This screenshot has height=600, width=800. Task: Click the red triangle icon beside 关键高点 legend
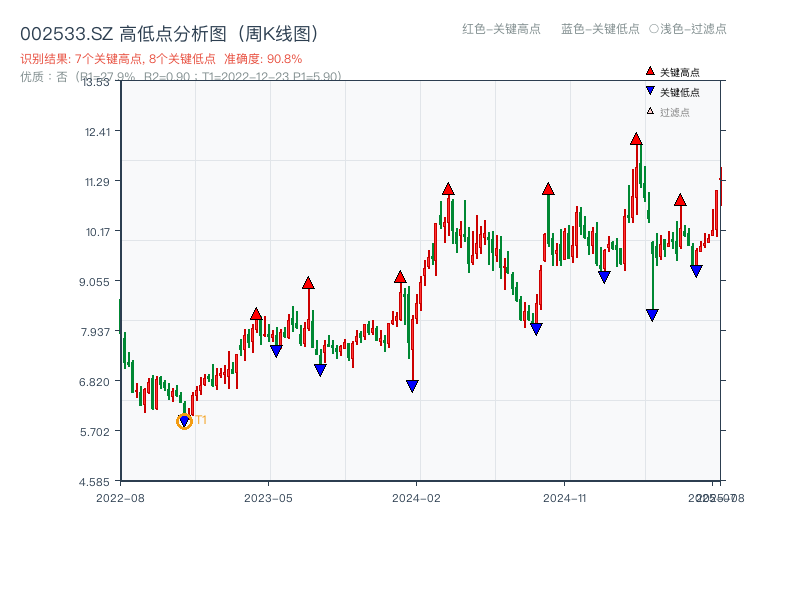click(650, 71)
